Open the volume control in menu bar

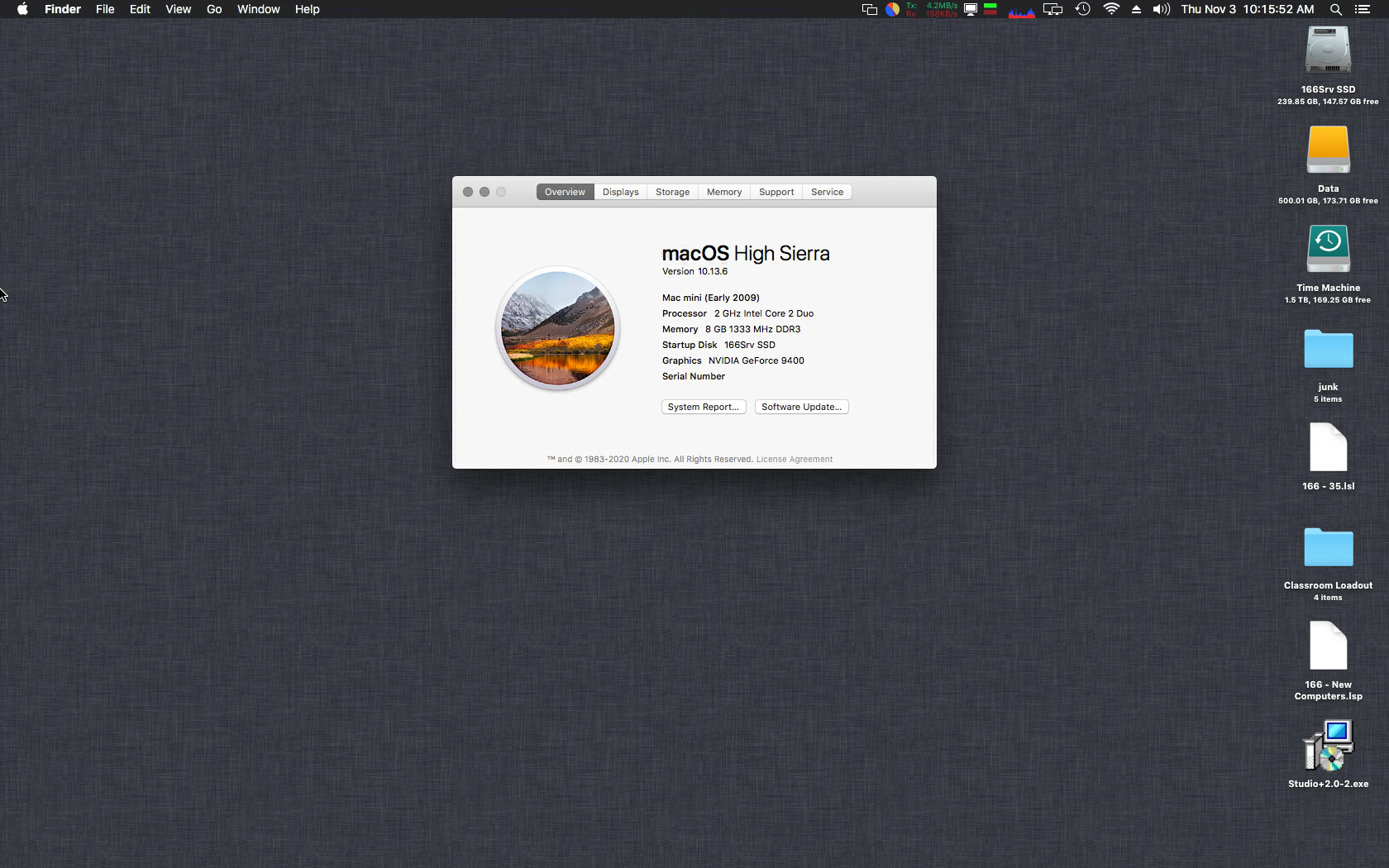tap(1162, 9)
